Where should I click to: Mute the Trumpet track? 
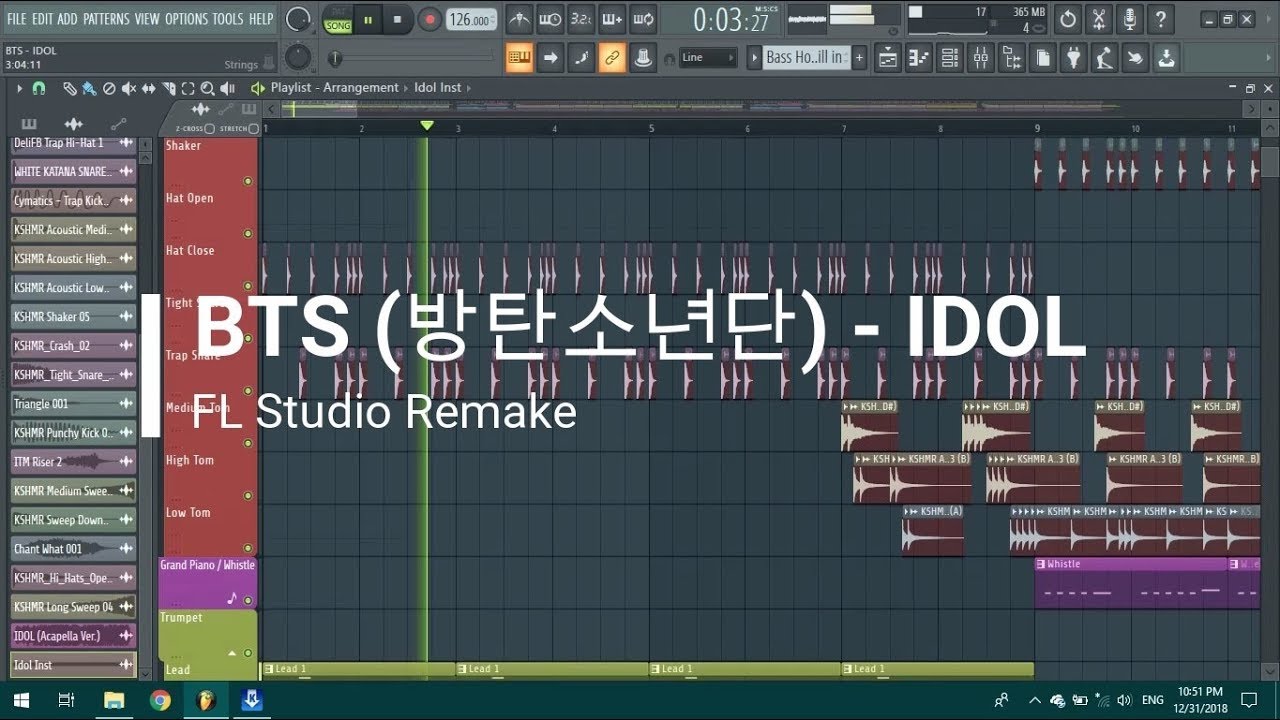pyautogui.click(x=248, y=653)
